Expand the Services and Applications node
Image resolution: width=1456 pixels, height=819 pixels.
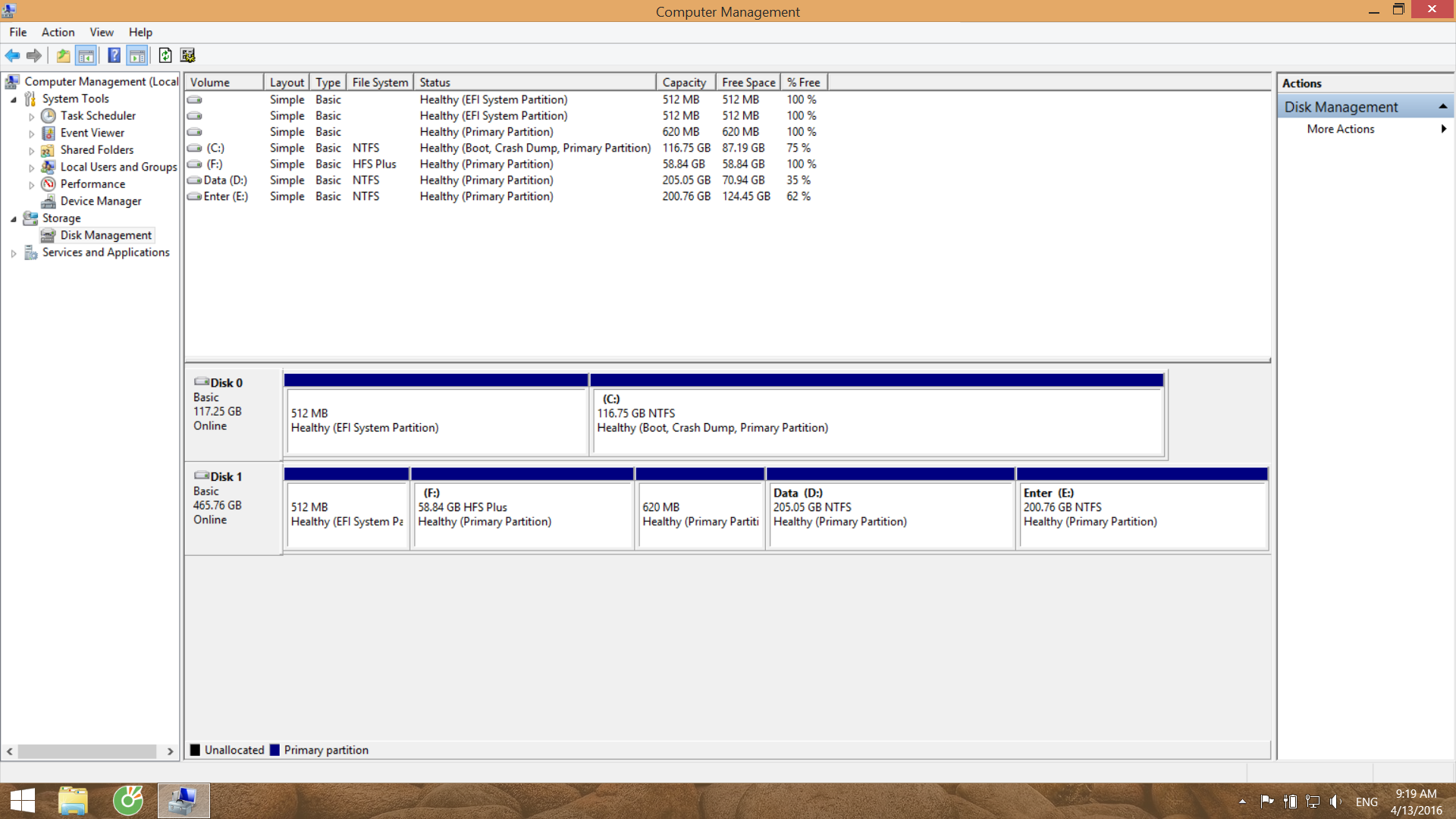[x=14, y=254]
